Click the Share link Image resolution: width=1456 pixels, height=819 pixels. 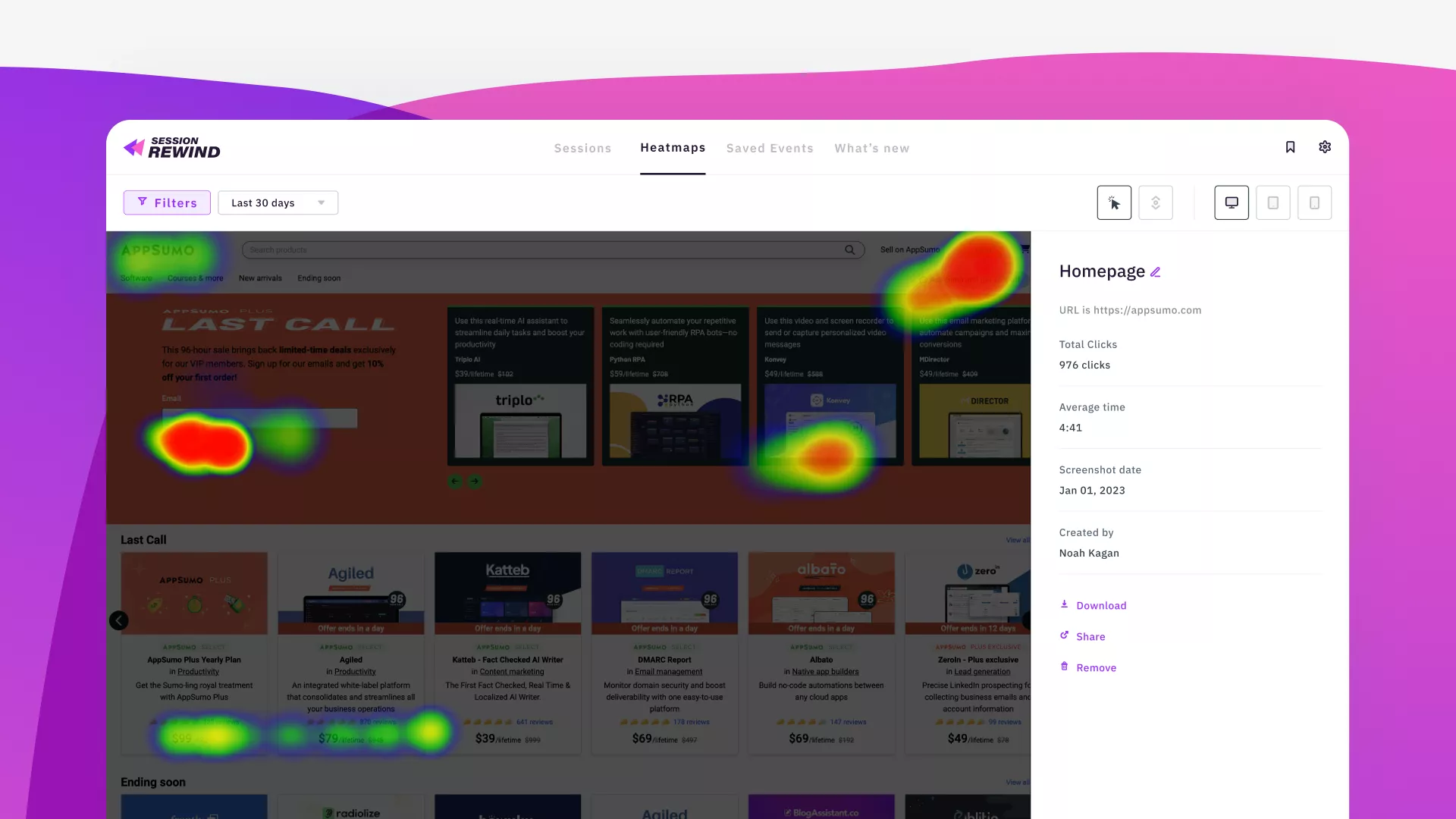point(1090,636)
